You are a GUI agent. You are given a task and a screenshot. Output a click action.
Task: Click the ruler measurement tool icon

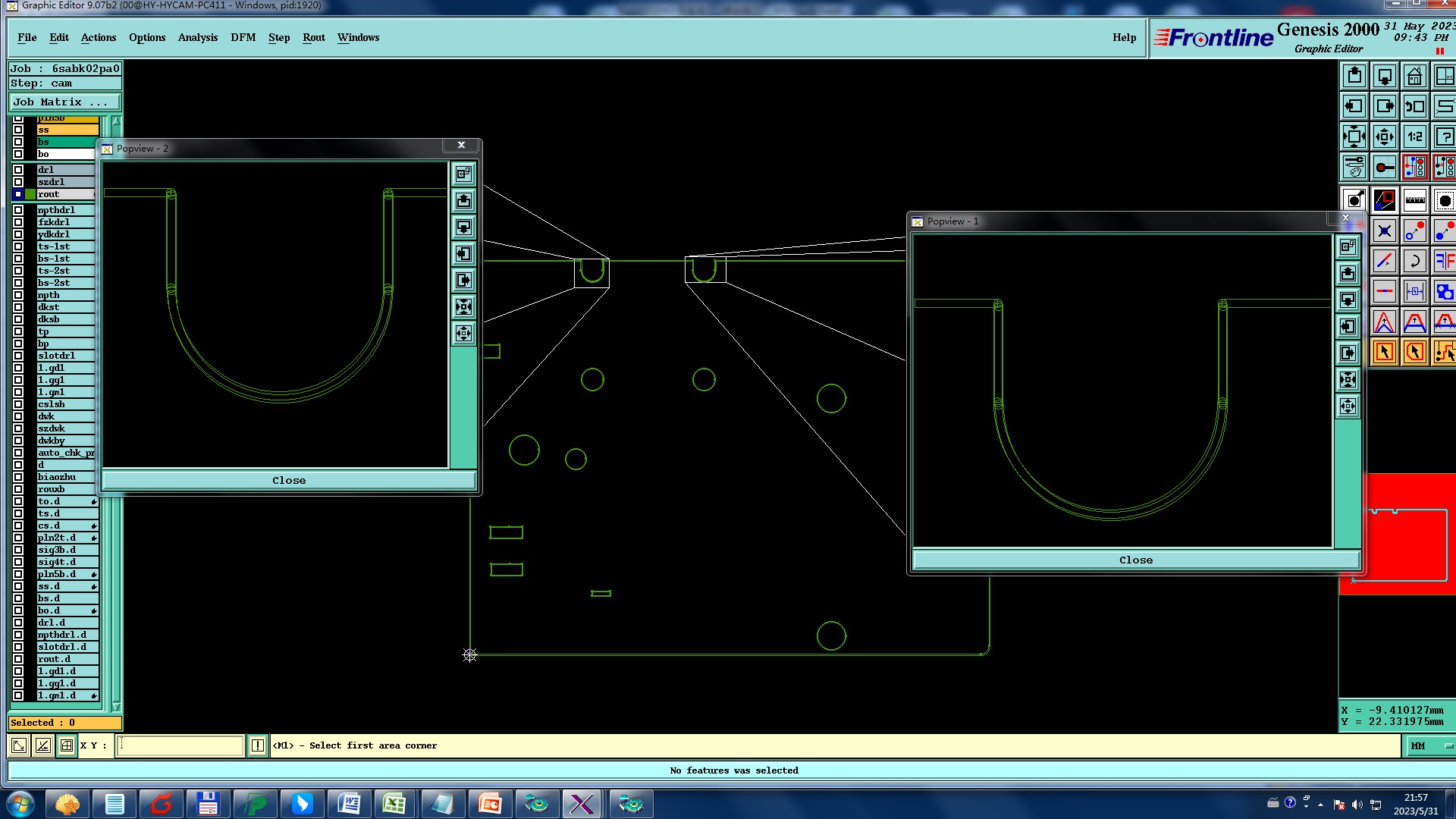(1415, 201)
